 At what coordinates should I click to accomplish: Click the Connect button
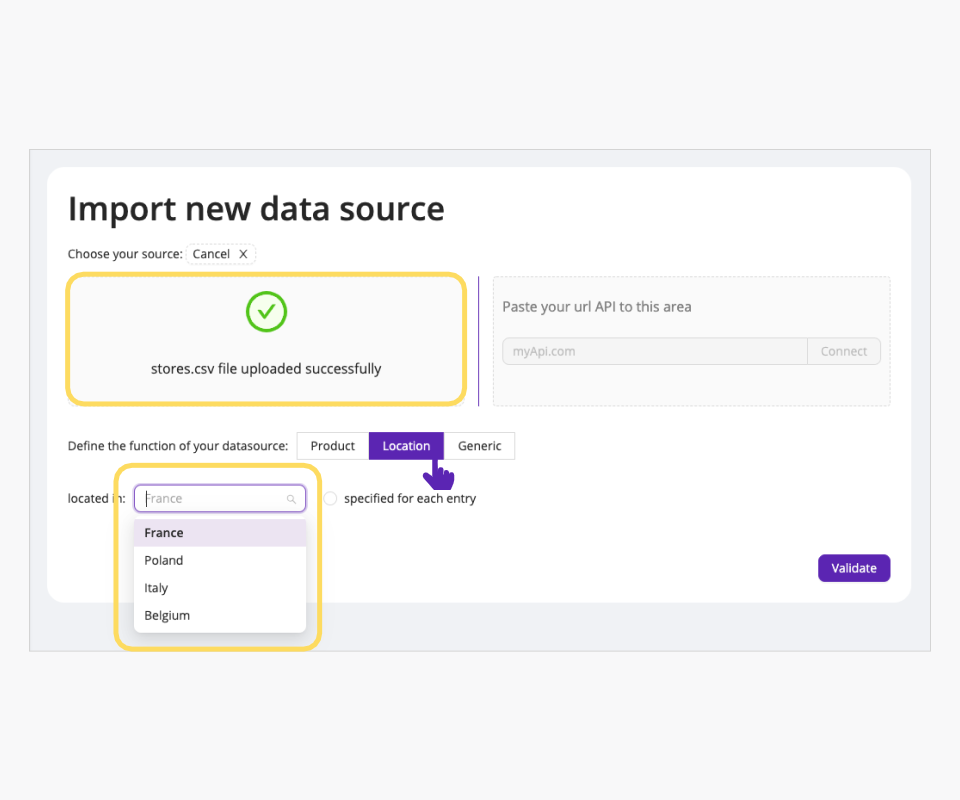(x=844, y=351)
